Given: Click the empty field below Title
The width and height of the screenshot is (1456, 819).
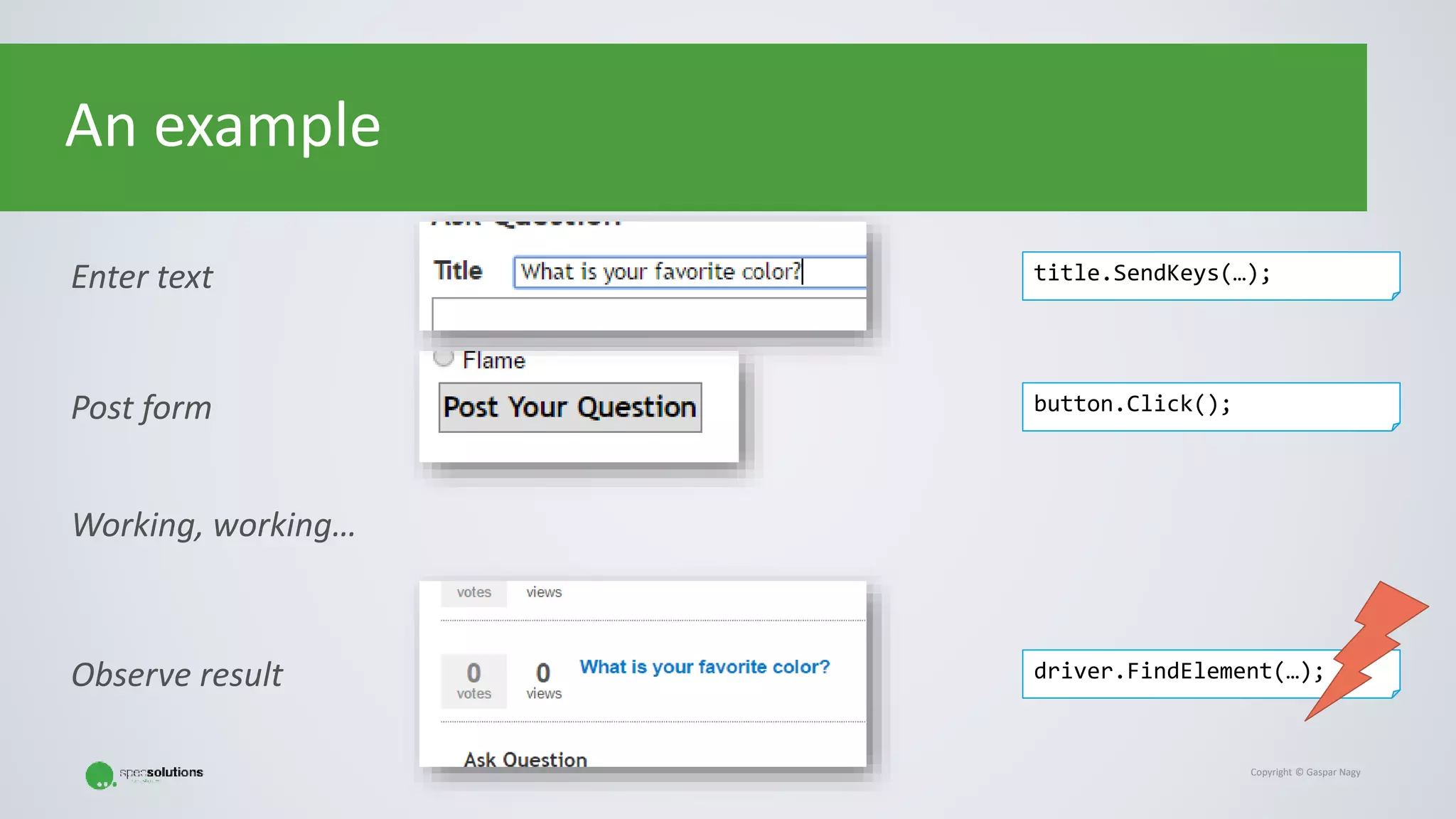Looking at the screenshot, I should coord(648,314).
